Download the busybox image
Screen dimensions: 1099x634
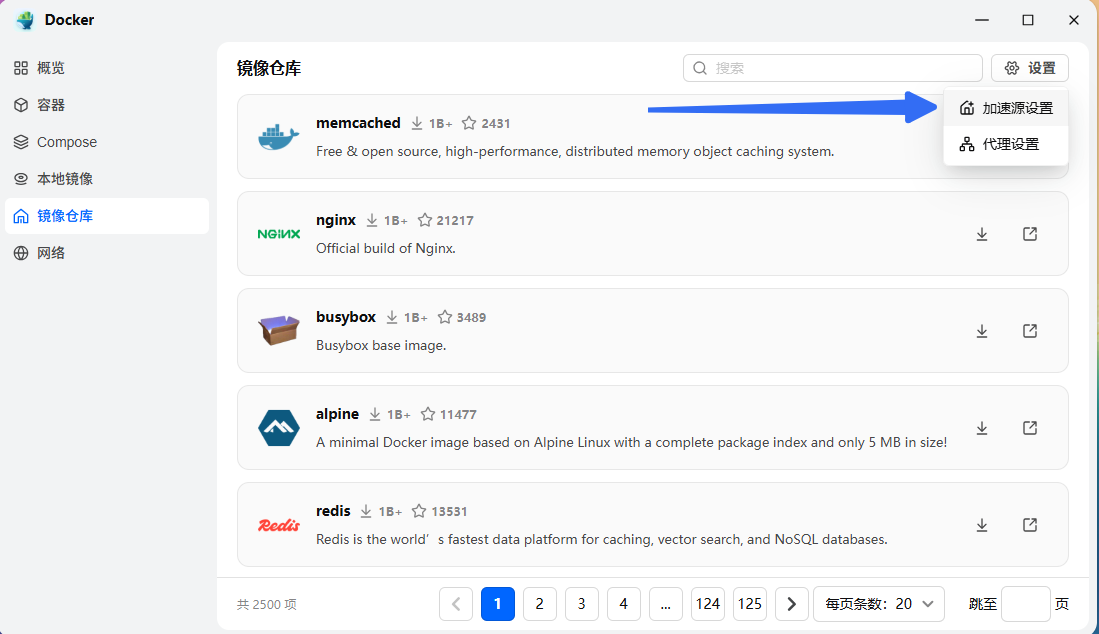(982, 331)
